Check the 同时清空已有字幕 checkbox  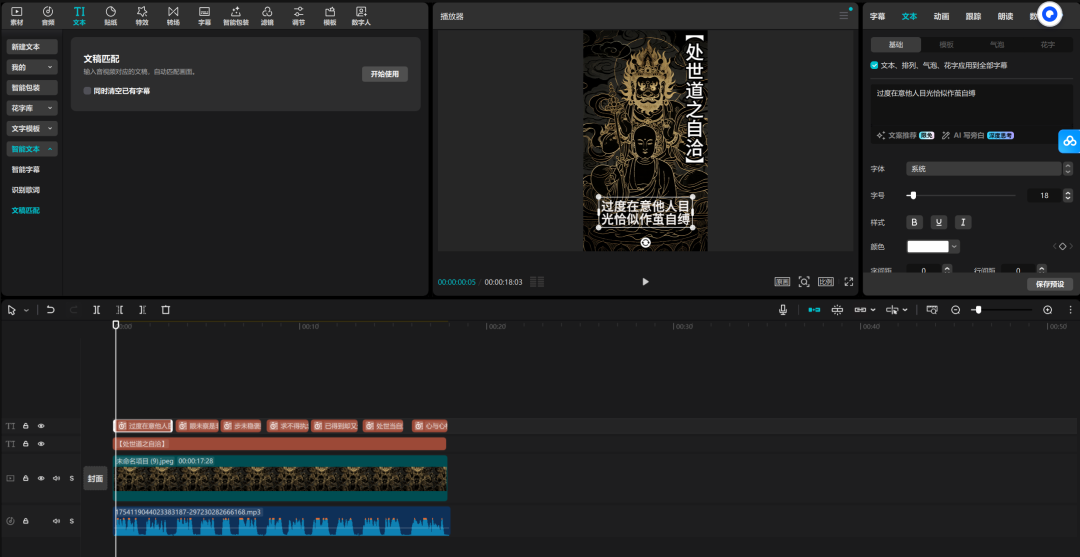pos(87,91)
